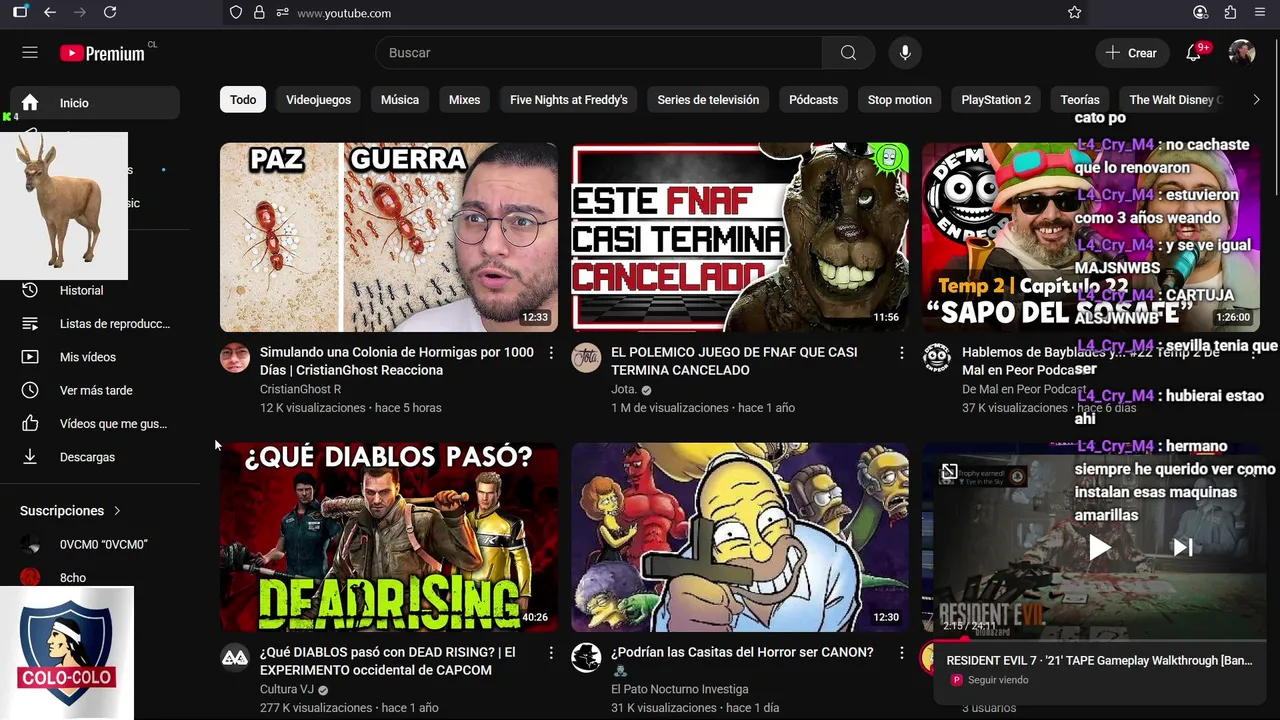
Task: Select the Videojuegos filter chip
Action: [x=318, y=100]
